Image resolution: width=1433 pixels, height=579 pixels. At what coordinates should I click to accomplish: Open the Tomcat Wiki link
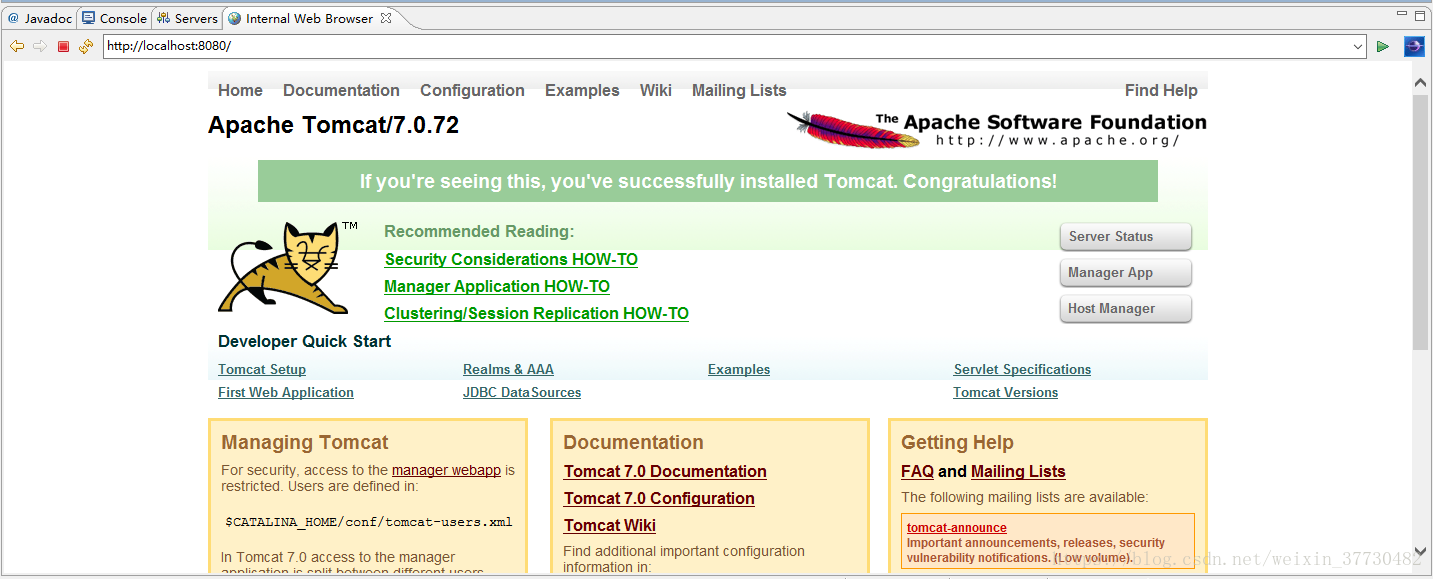[x=610, y=525]
